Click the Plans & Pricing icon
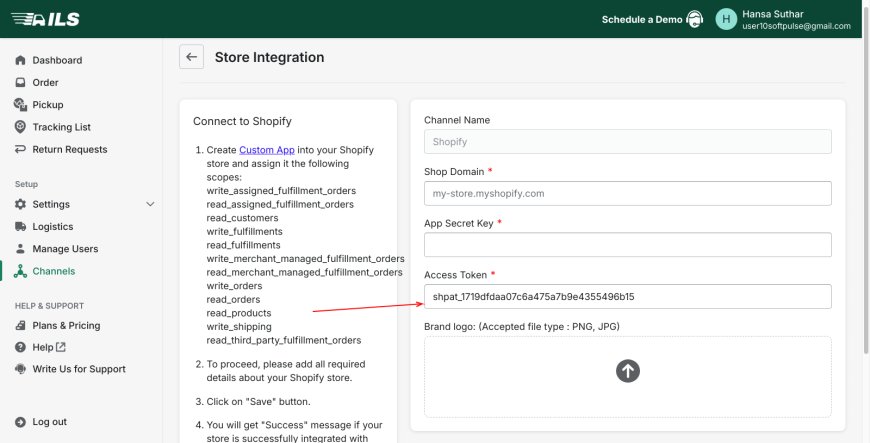 (21, 325)
